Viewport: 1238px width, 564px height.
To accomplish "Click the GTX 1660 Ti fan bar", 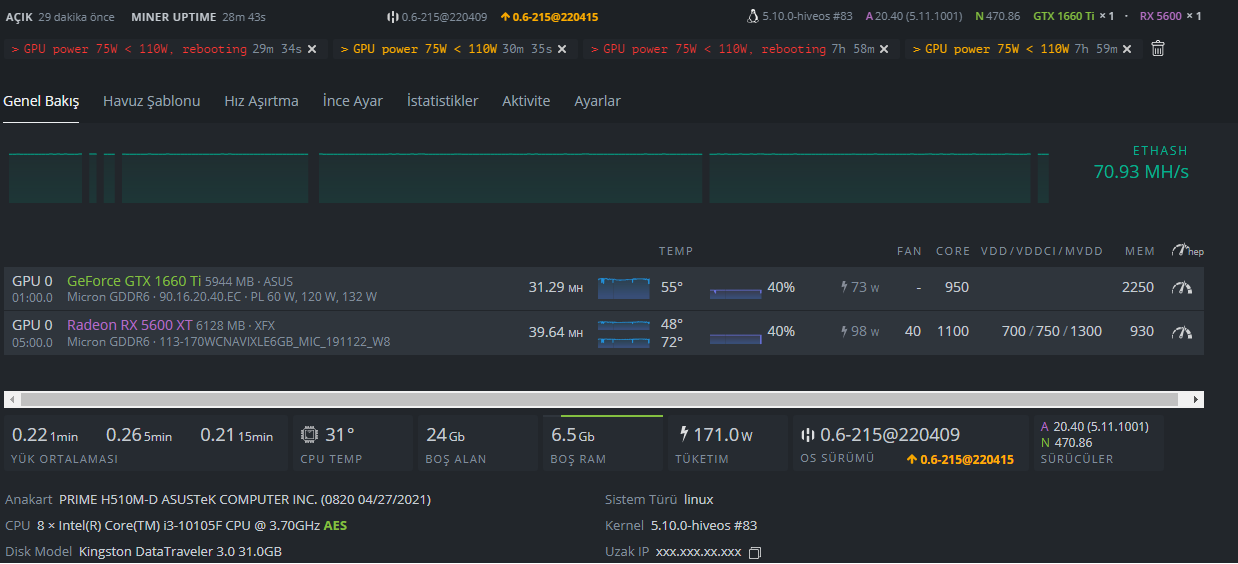I will click(x=736, y=293).
